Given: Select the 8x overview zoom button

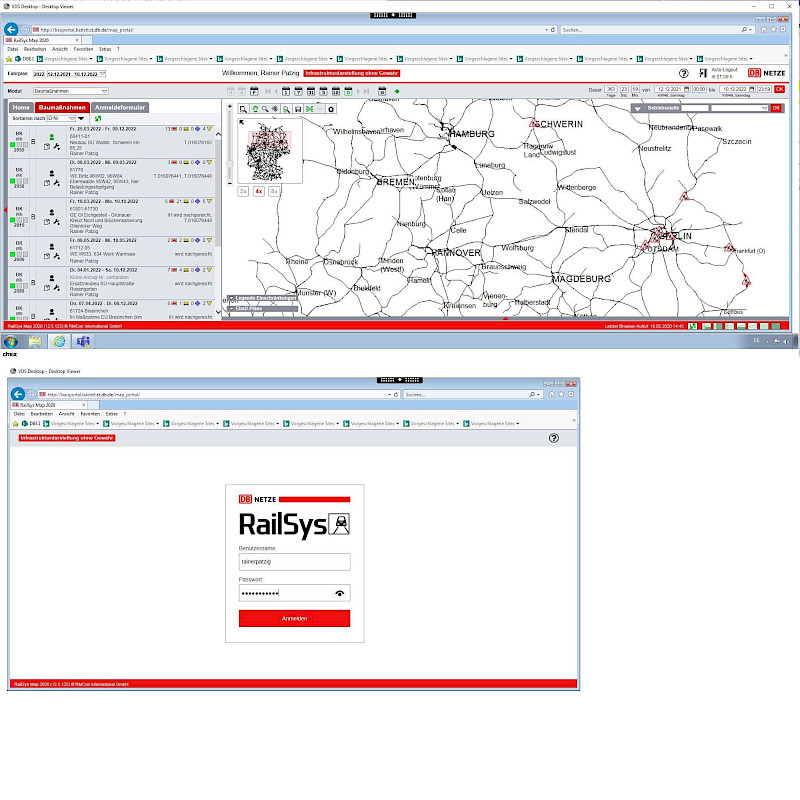Looking at the screenshot, I should (274, 191).
